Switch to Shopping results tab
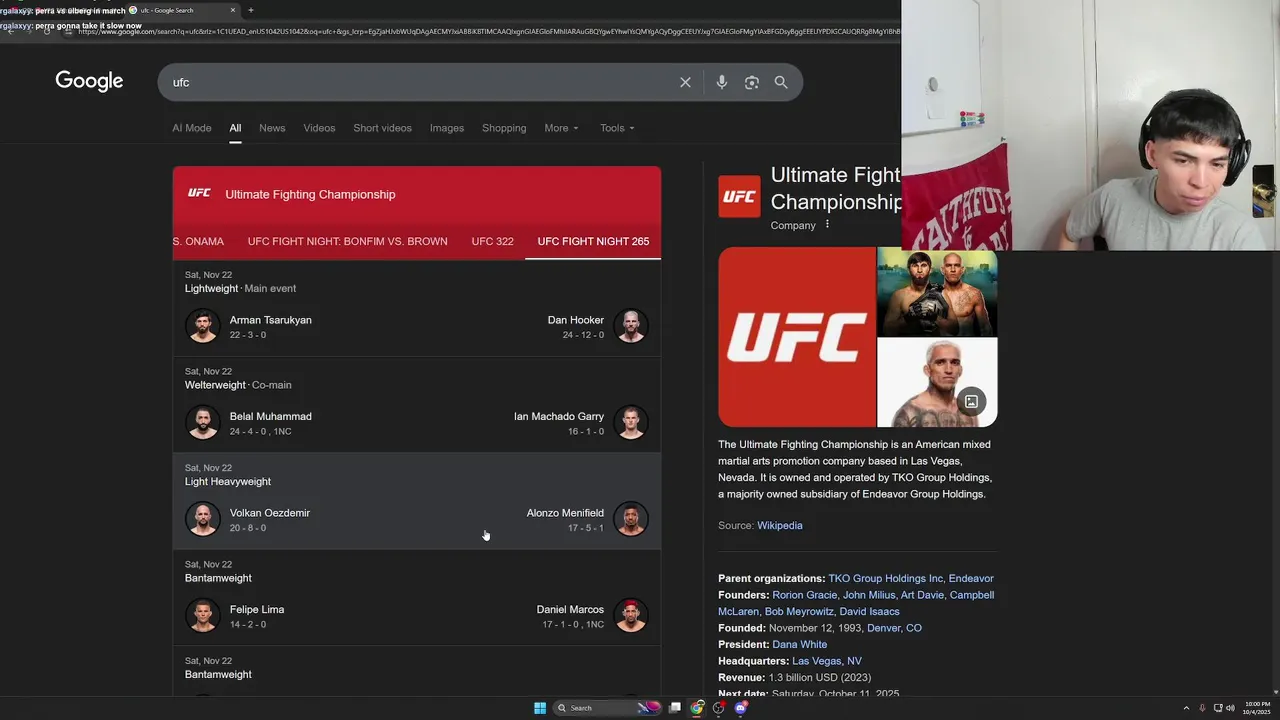 click(x=504, y=128)
